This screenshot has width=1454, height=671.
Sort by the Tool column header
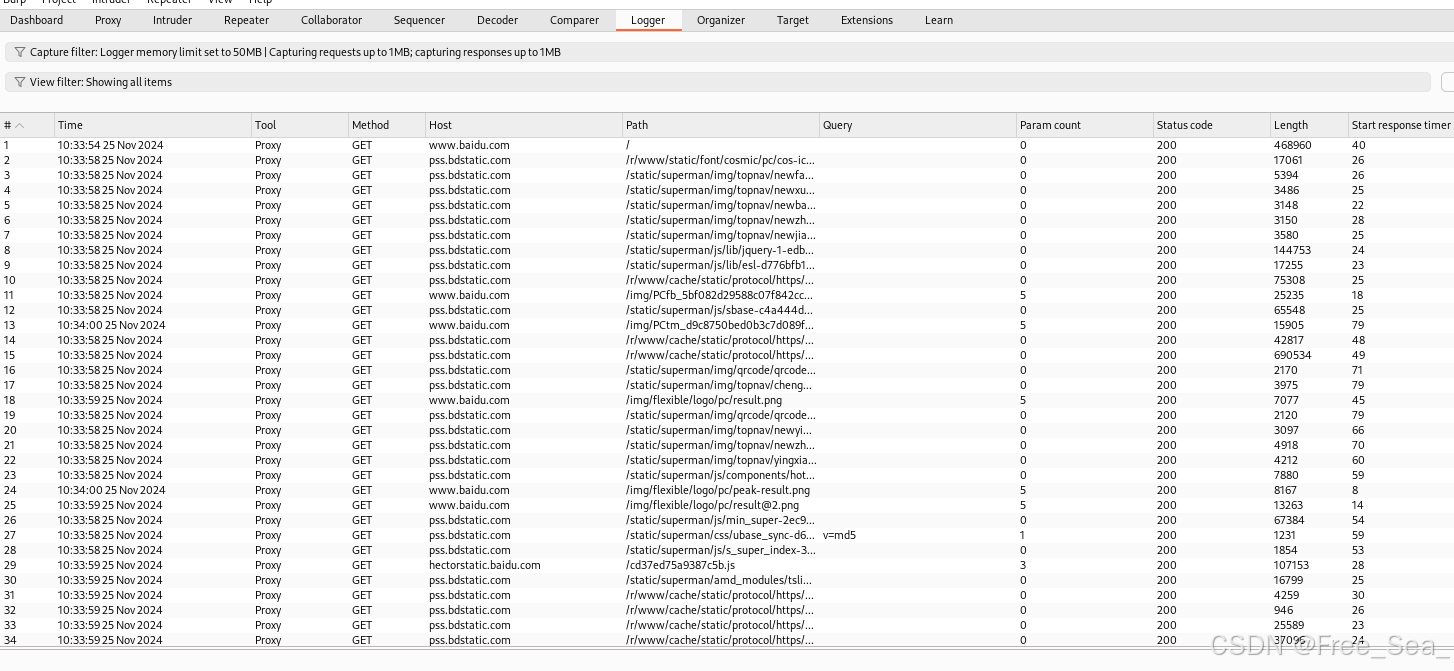[300, 125]
